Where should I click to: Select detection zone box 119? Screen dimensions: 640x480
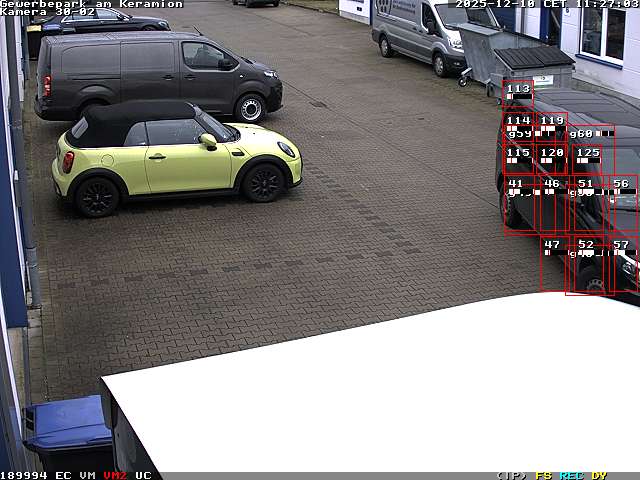tap(552, 127)
